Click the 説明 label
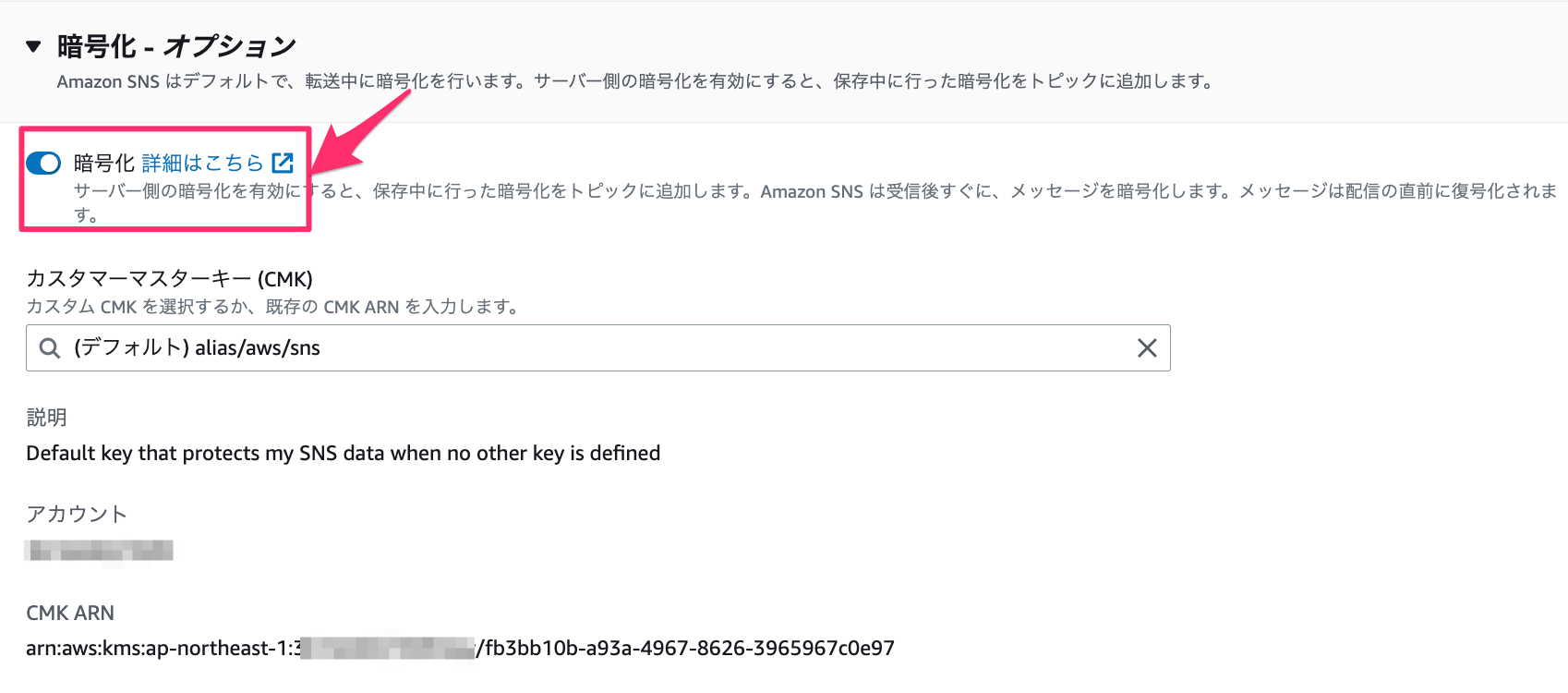The image size is (1568, 693). [46, 418]
